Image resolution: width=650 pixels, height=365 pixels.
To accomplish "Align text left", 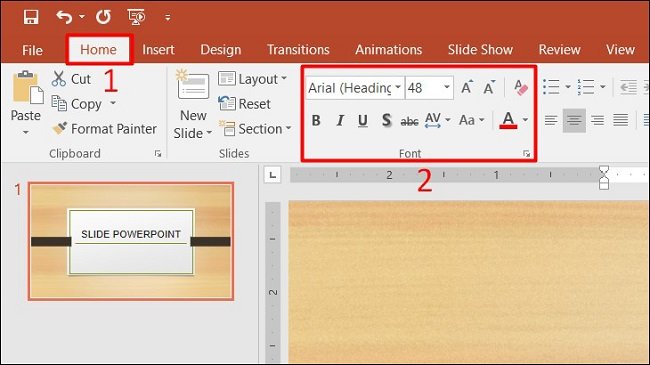I will (x=551, y=120).
